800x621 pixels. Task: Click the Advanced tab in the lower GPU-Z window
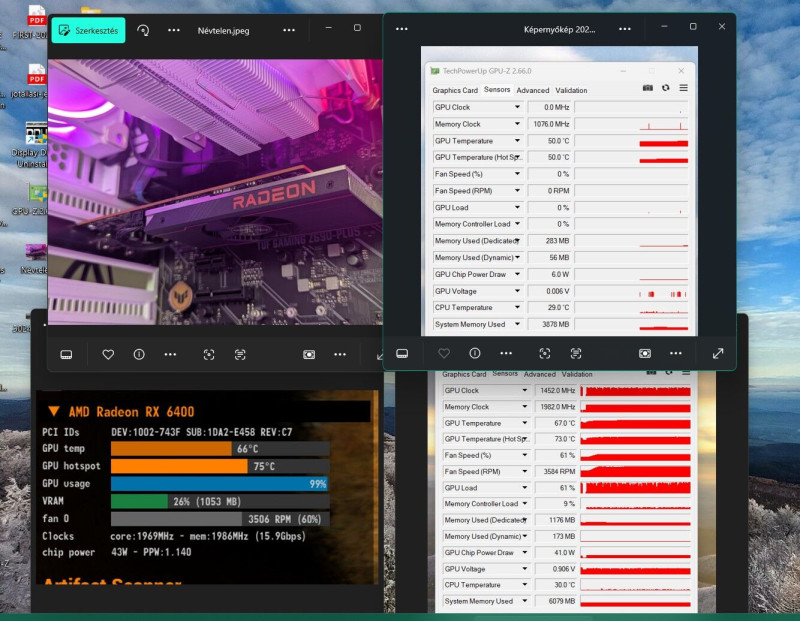[x=540, y=375]
